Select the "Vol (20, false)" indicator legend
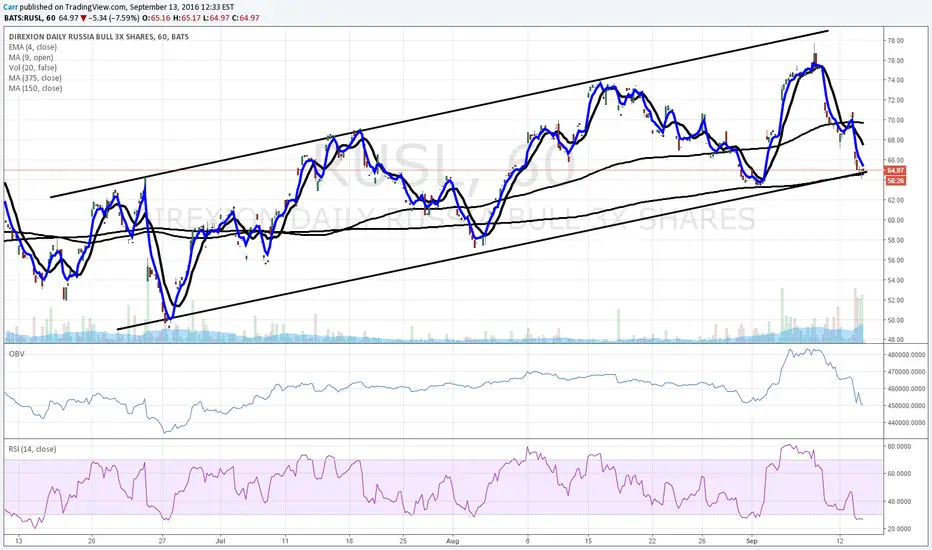 pos(33,68)
